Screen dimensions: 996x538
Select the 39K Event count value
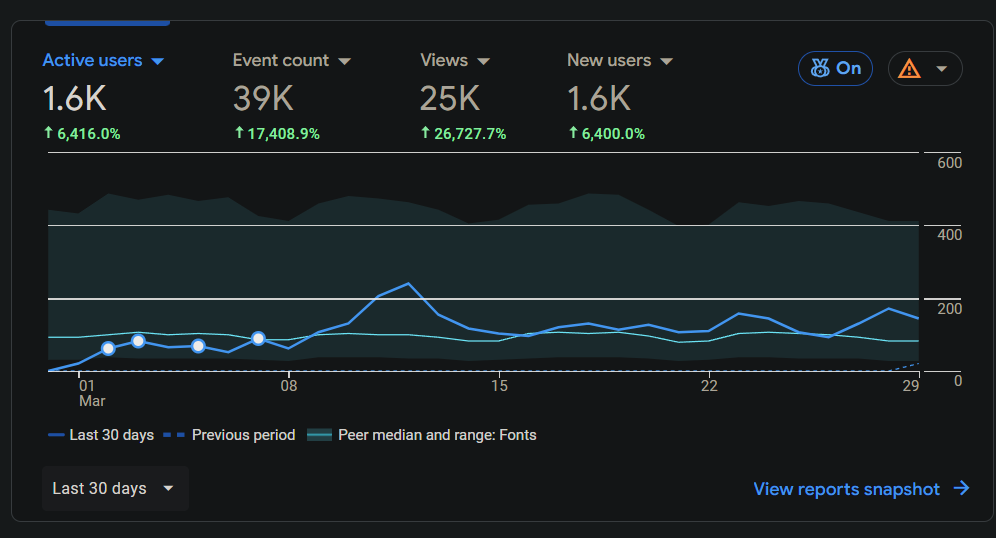tap(263, 99)
